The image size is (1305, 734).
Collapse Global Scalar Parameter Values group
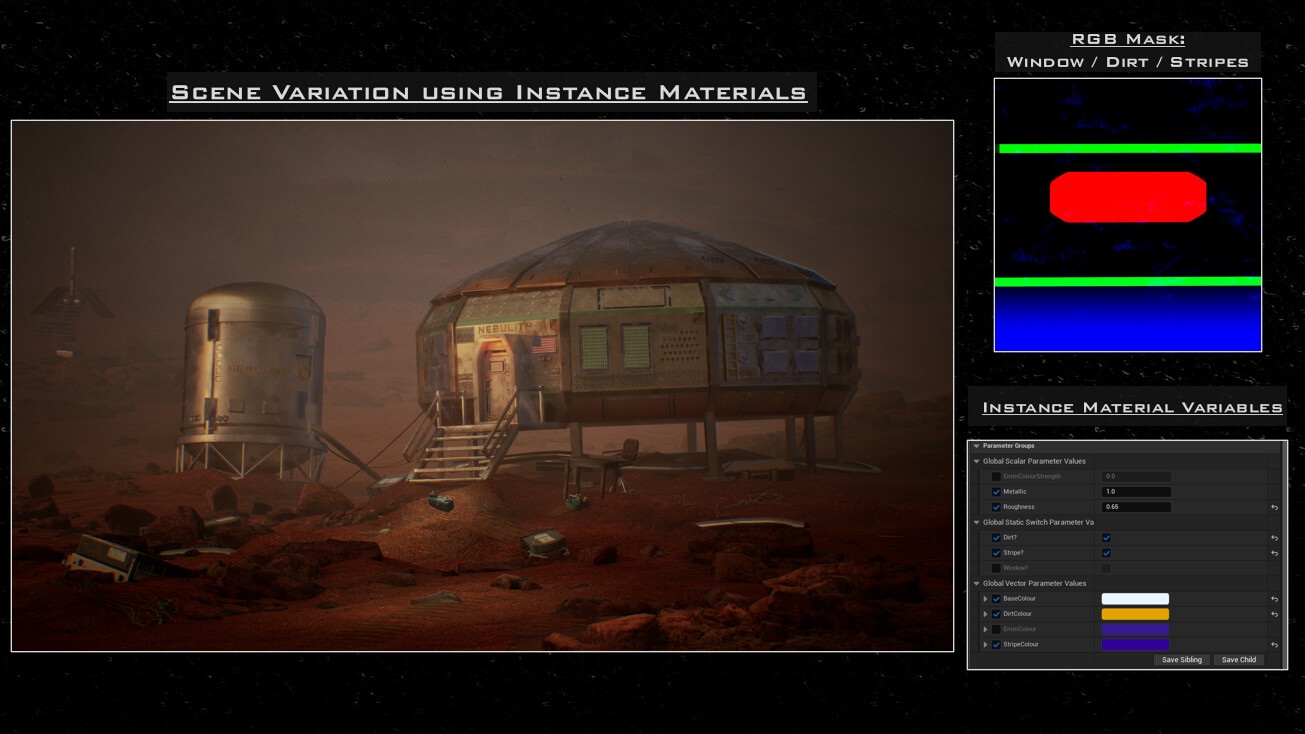976,461
